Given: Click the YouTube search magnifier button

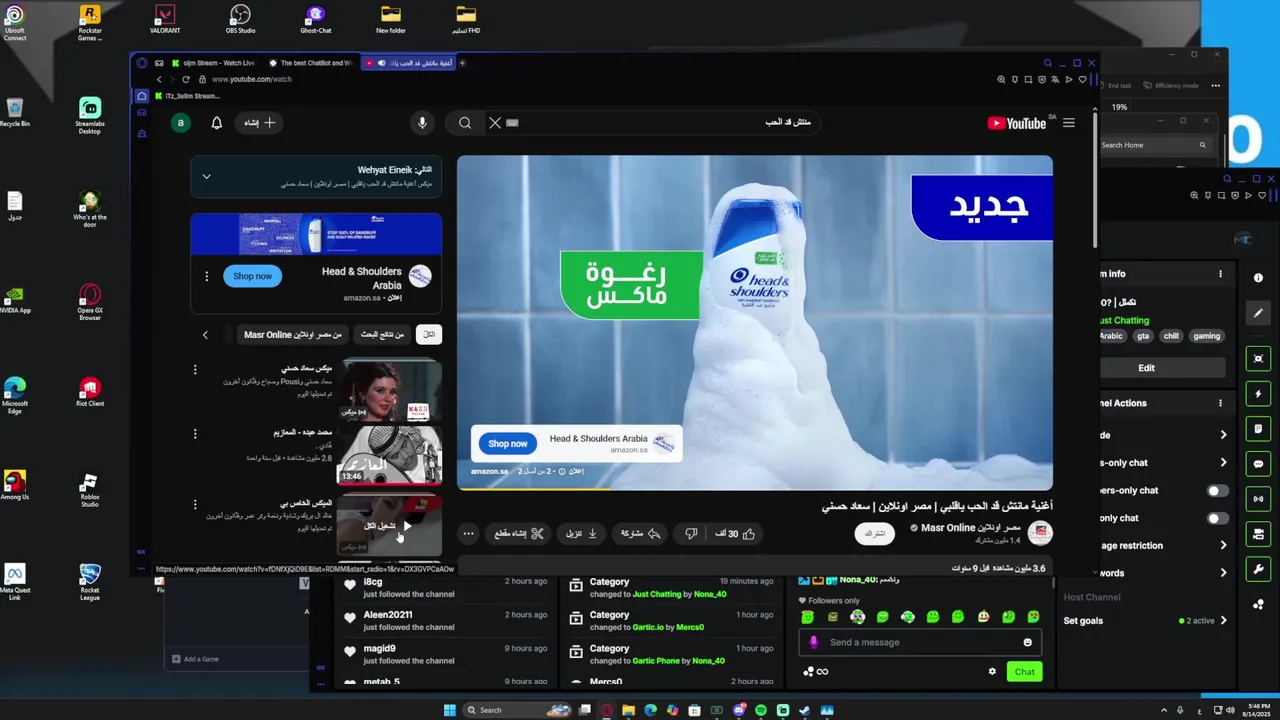Looking at the screenshot, I should 465,123.
